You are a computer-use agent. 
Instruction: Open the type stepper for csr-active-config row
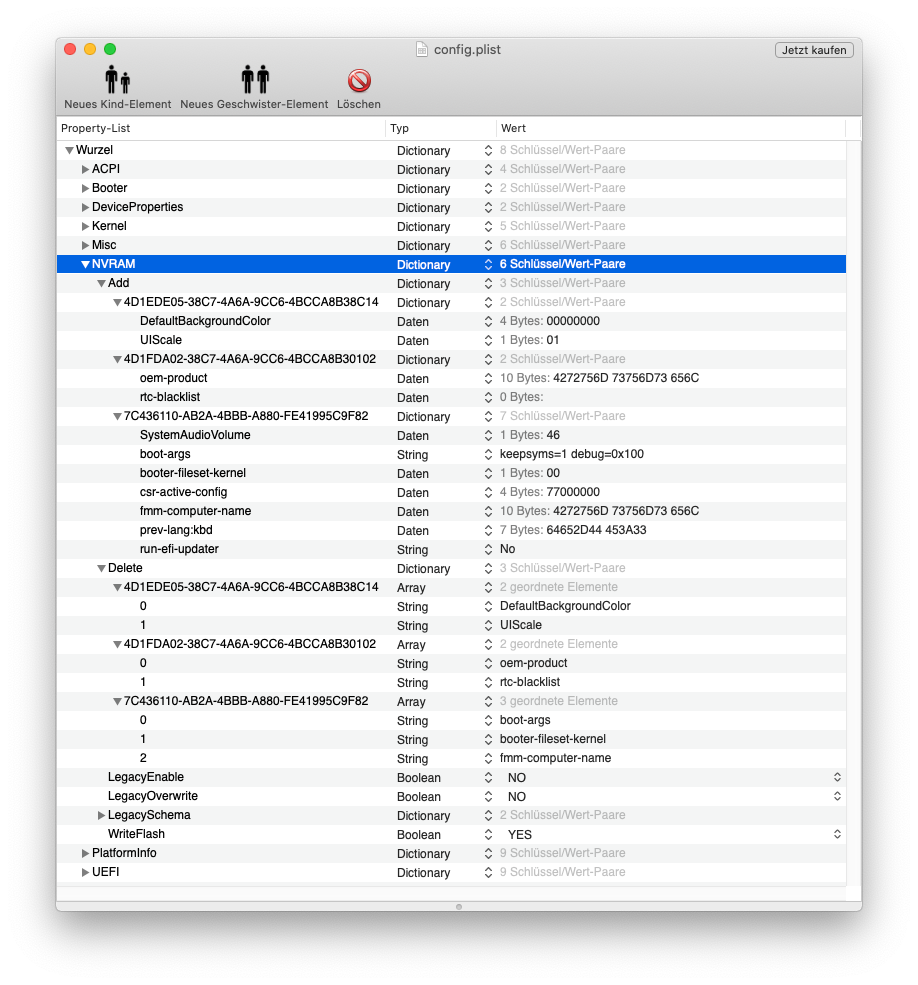click(488, 492)
